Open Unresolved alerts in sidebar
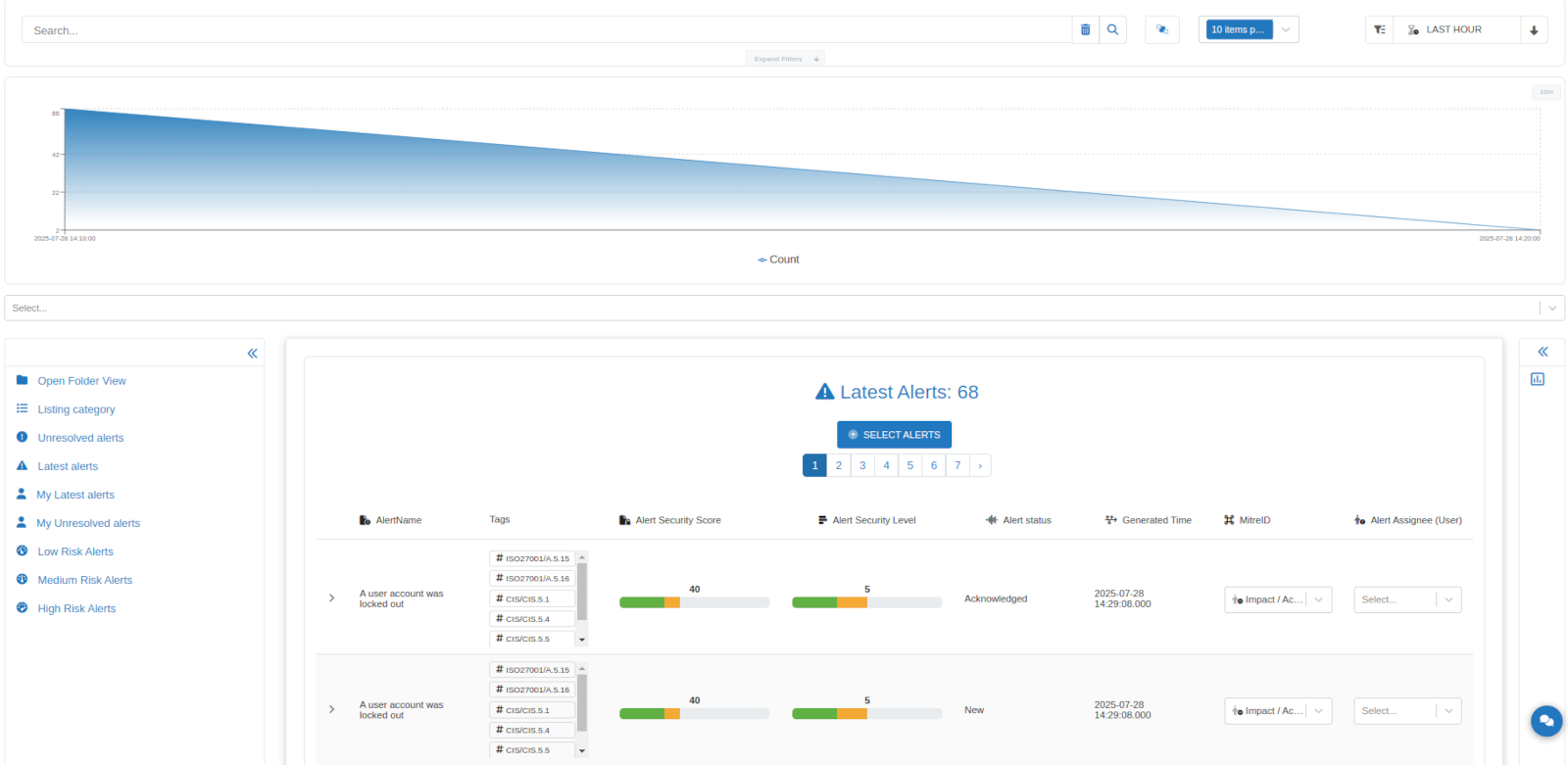The width and height of the screenshot is (1568, 765). click(x=80, y=438)
